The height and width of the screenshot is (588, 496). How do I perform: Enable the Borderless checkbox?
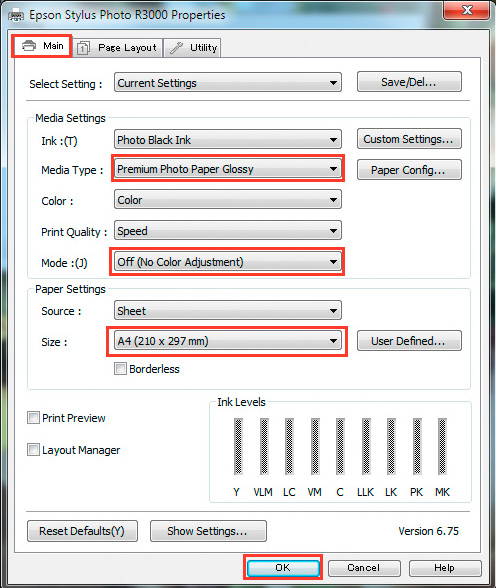click(x=120, y=369)
